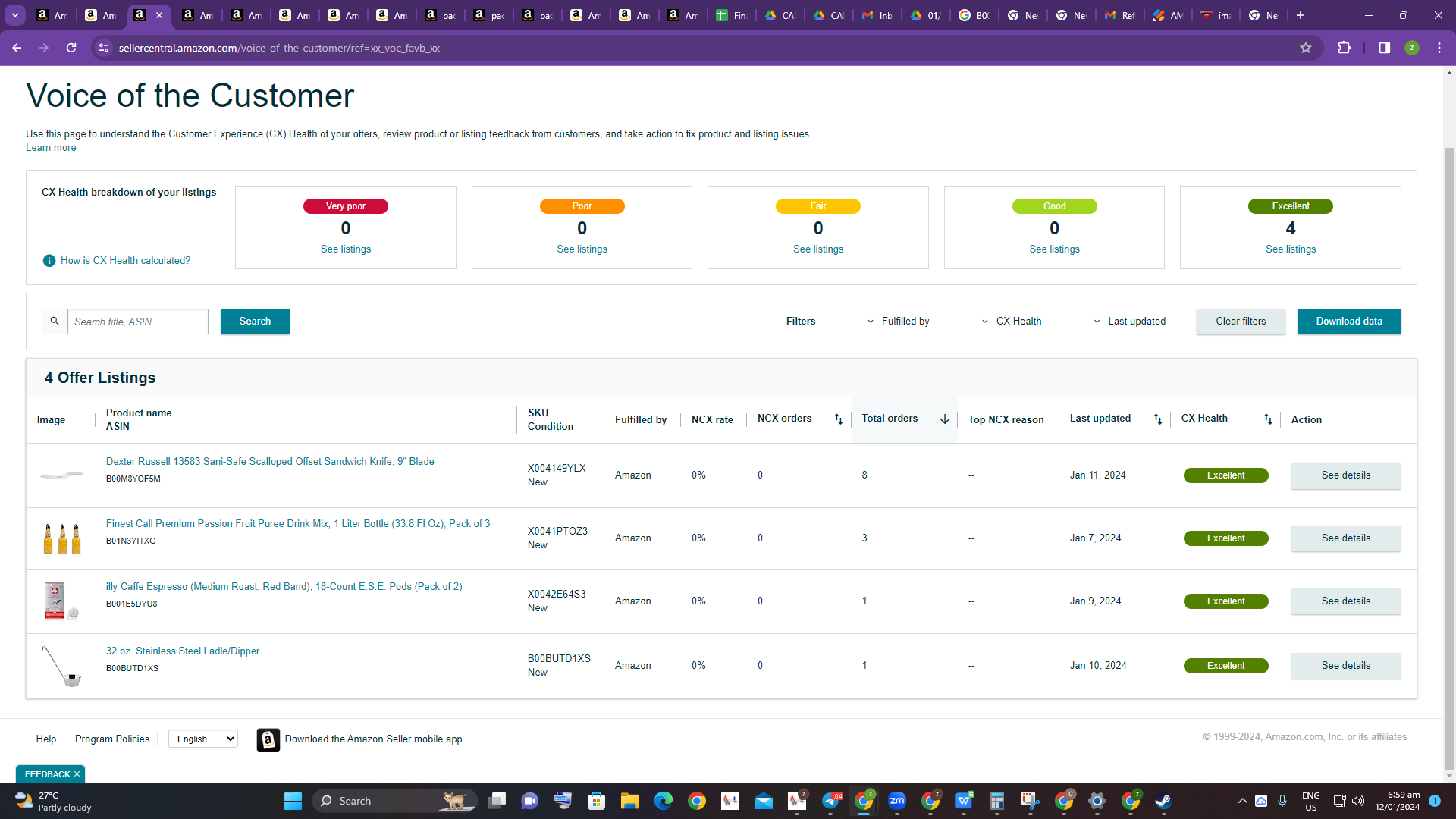
Task: Click the magnifier icon beside the search field
Action: (55, 322)
